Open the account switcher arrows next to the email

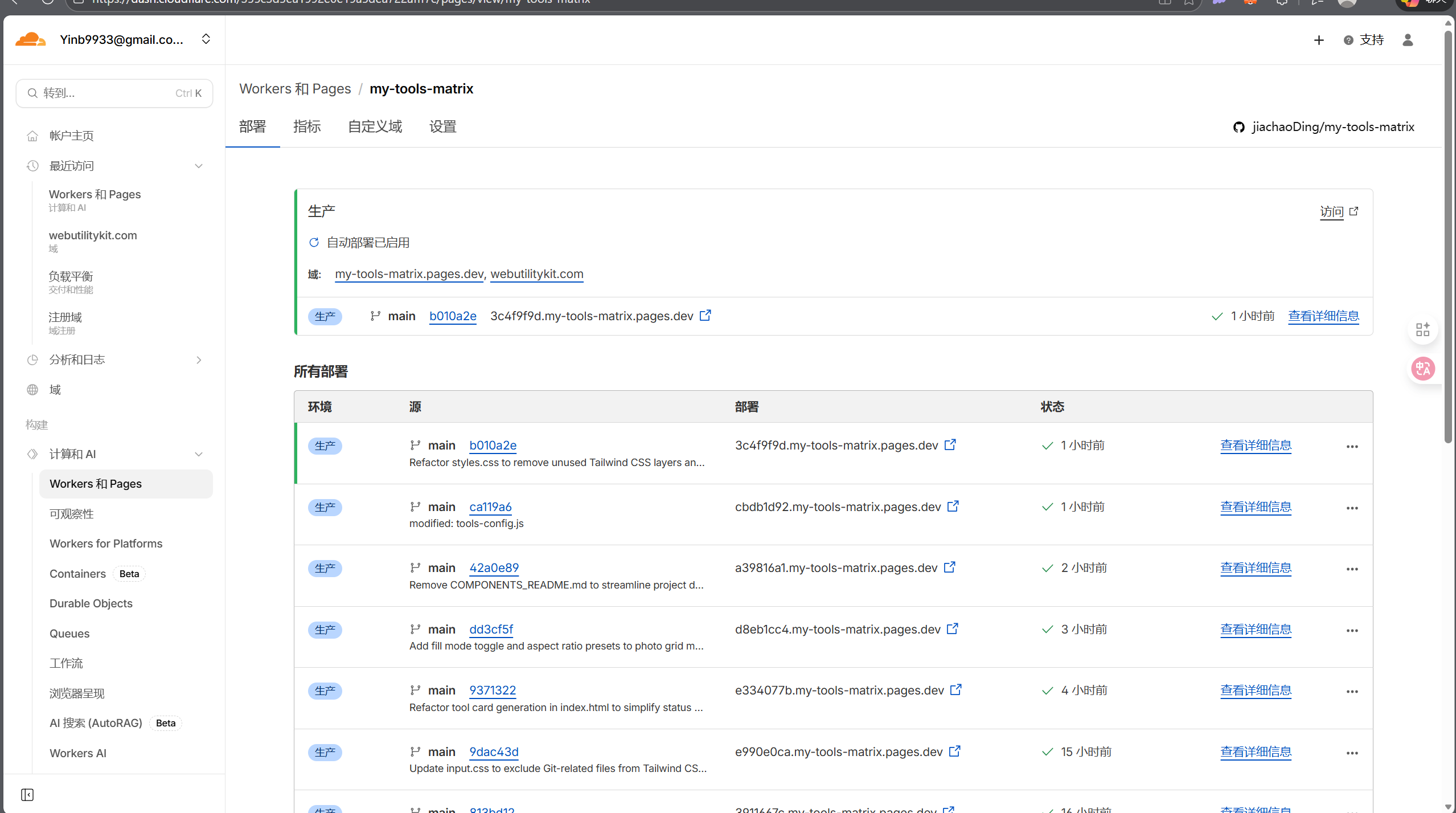pyautogui.click(x=206, y=39)
